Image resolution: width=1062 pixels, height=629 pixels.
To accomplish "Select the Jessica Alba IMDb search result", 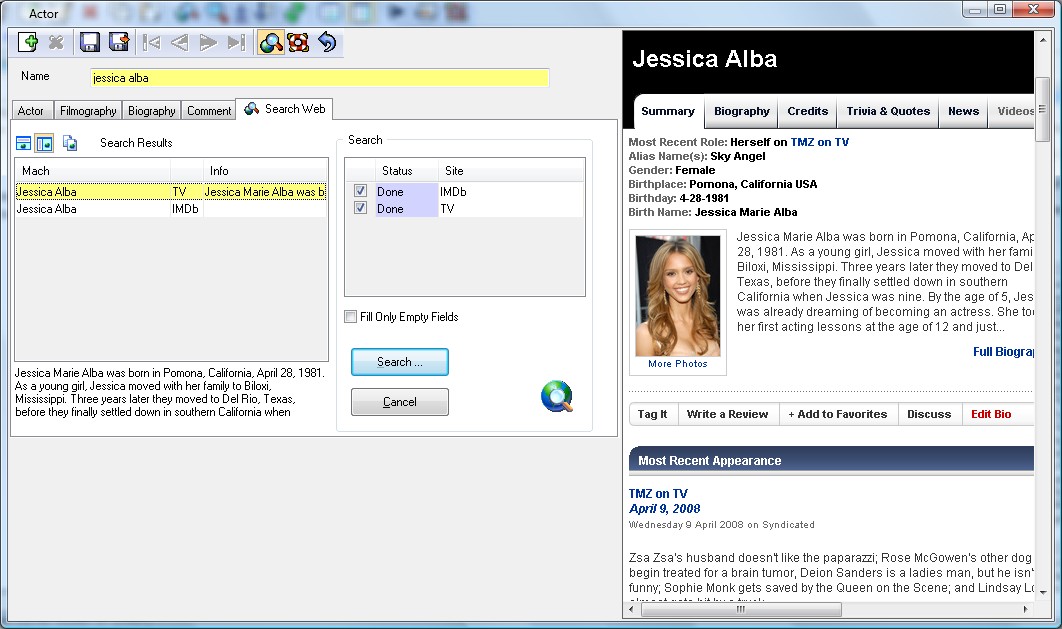I will [171, 209].
